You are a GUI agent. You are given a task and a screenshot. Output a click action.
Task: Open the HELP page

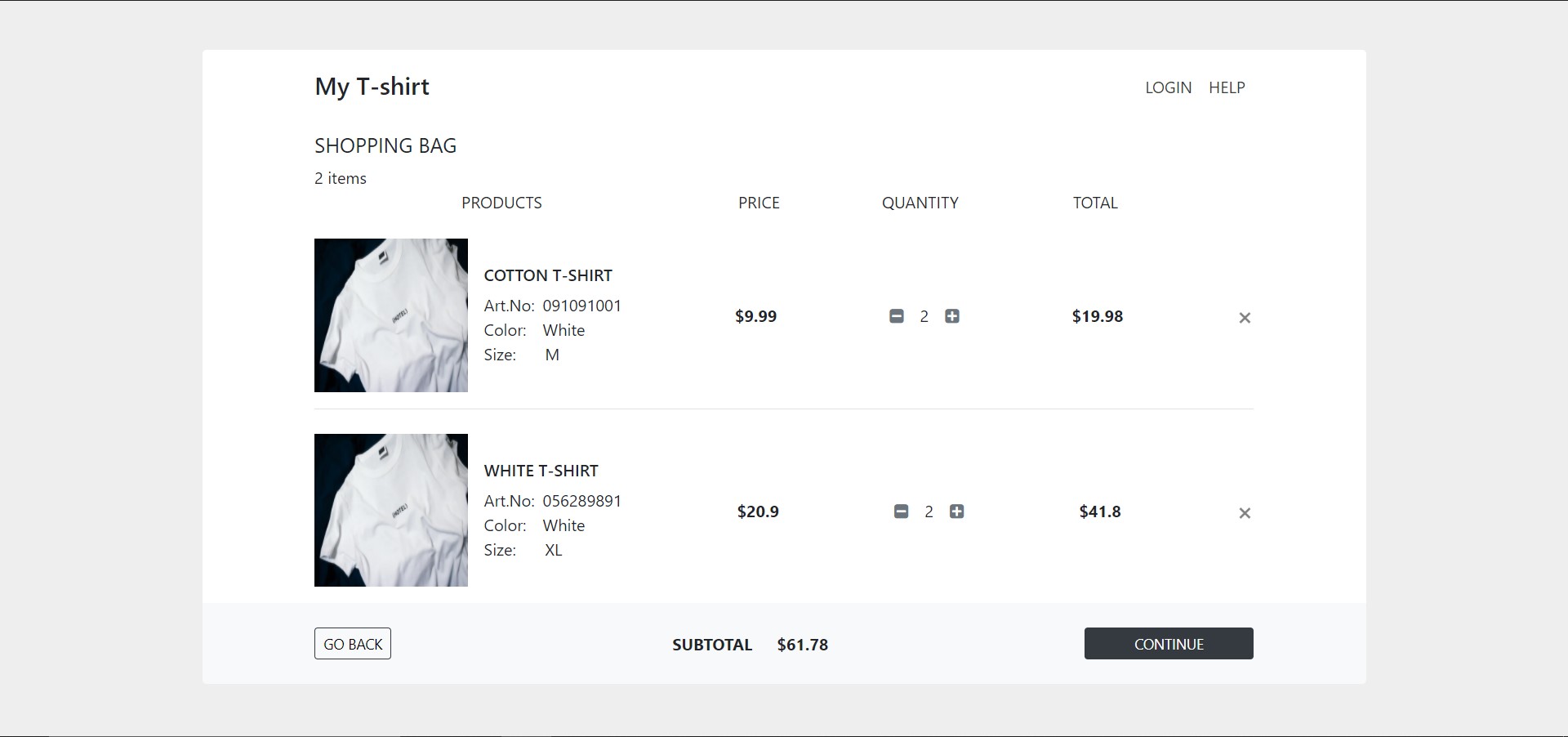pos(1227,87)
